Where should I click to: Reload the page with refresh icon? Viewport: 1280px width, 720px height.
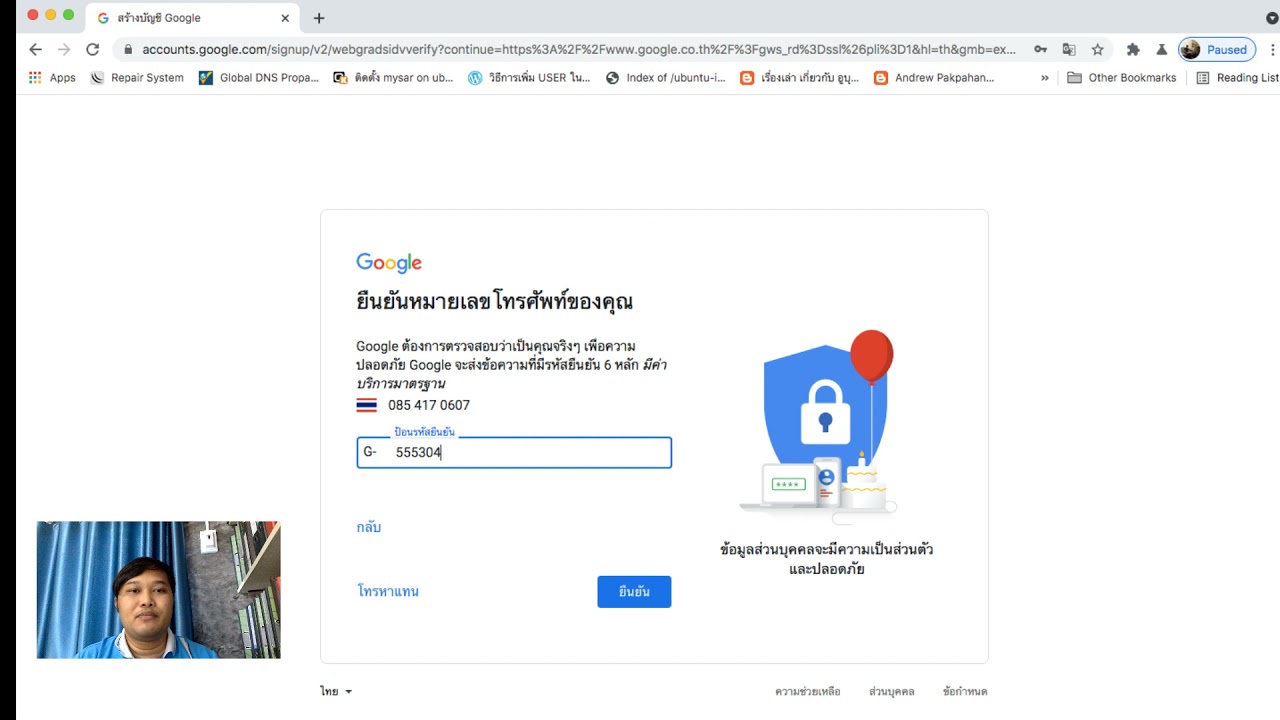(92, 49)
